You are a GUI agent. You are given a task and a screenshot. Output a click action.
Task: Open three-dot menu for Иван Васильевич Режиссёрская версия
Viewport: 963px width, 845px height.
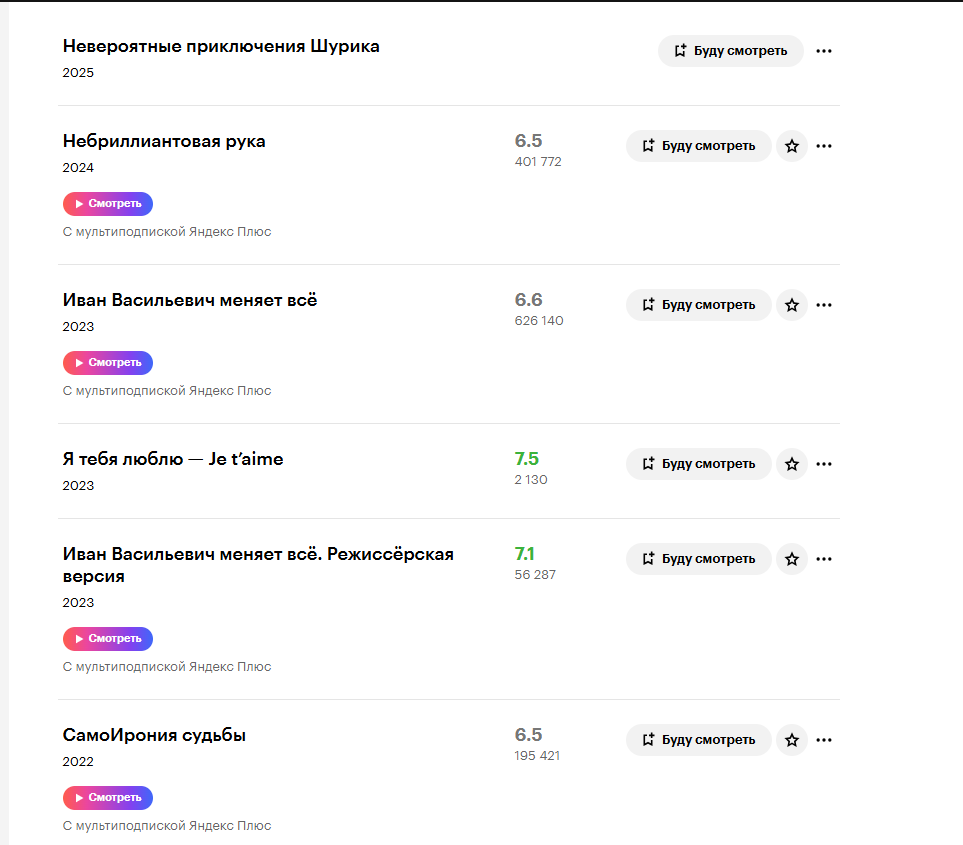(x=824, y=559)
